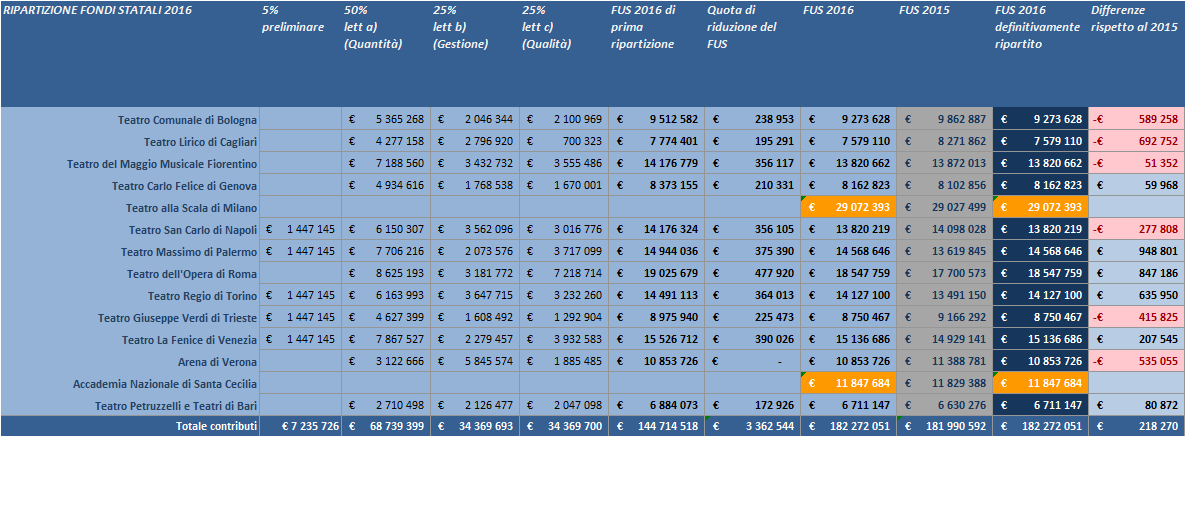Select Roma prima ripartizione value 19 025 679

click(x=656, y=273)
